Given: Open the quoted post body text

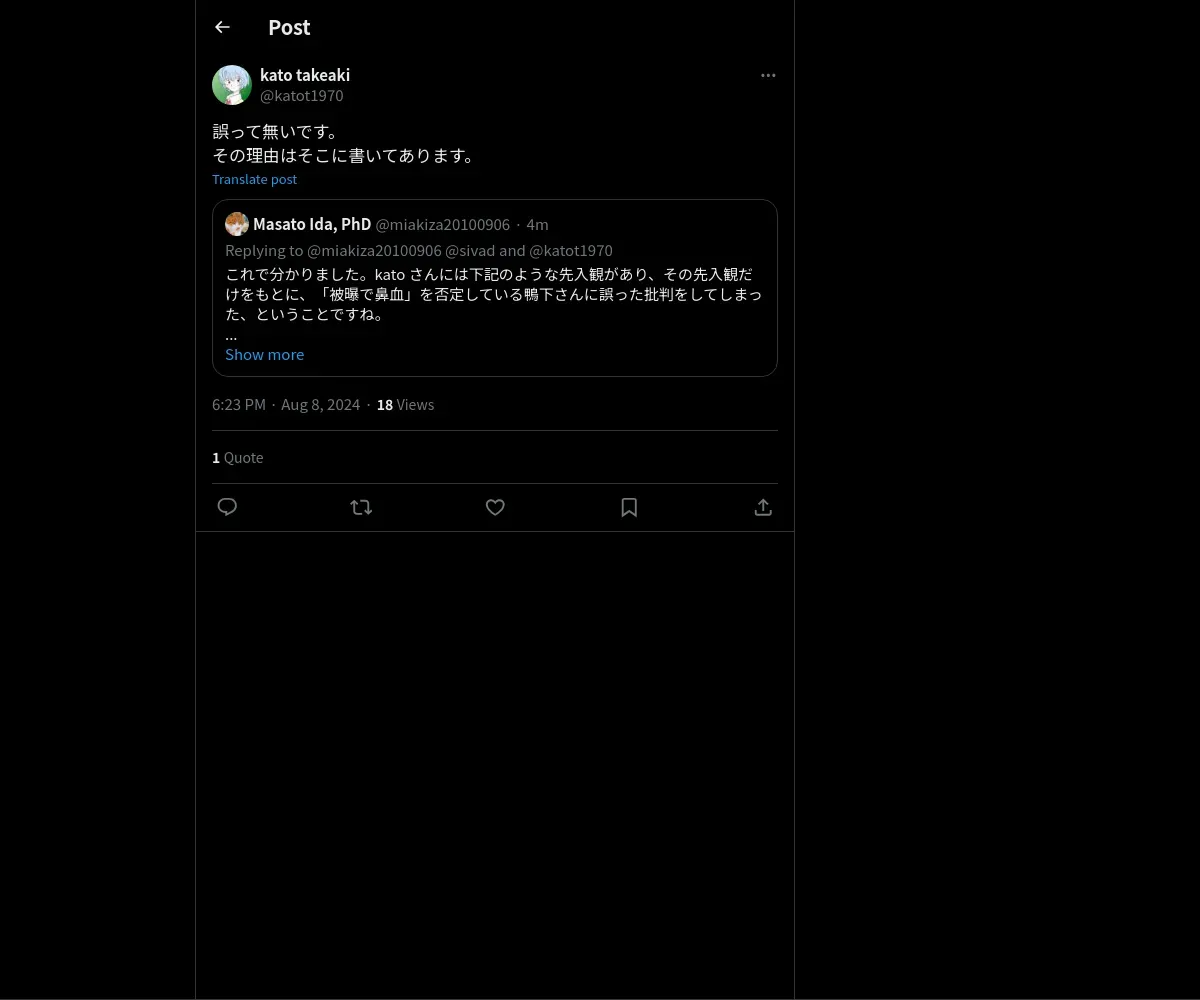Looking at the screenshot, I should (494, 294).
